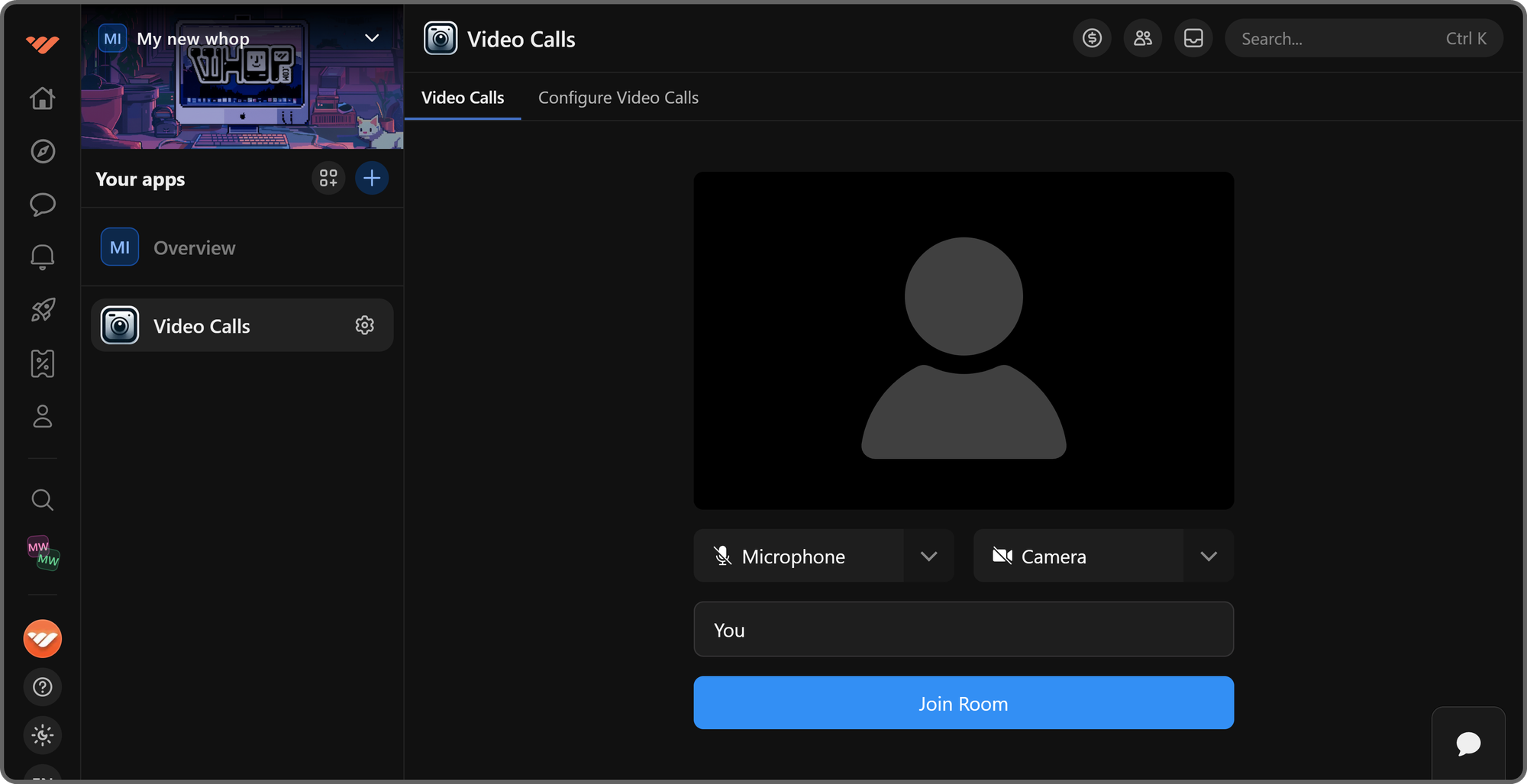
Task: Open the members icon in the top bar
Action: tap(1142, 37)
